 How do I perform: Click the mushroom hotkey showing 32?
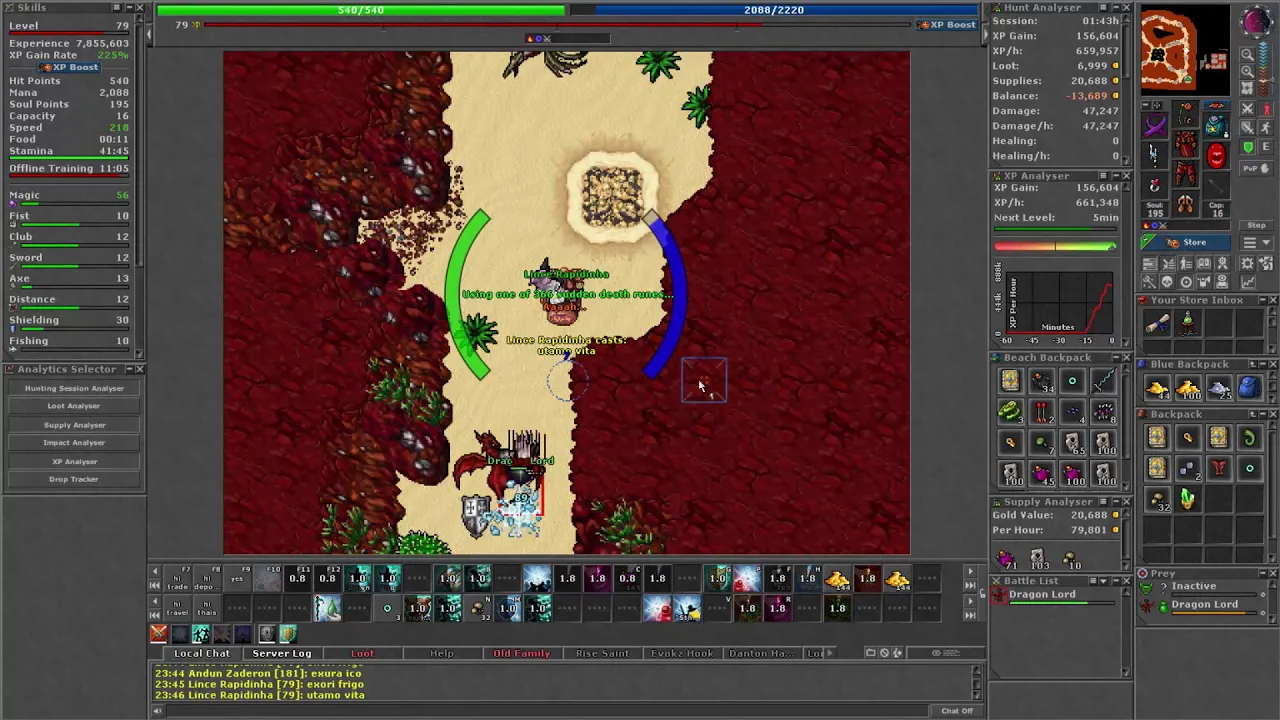[x=478, y=607]
